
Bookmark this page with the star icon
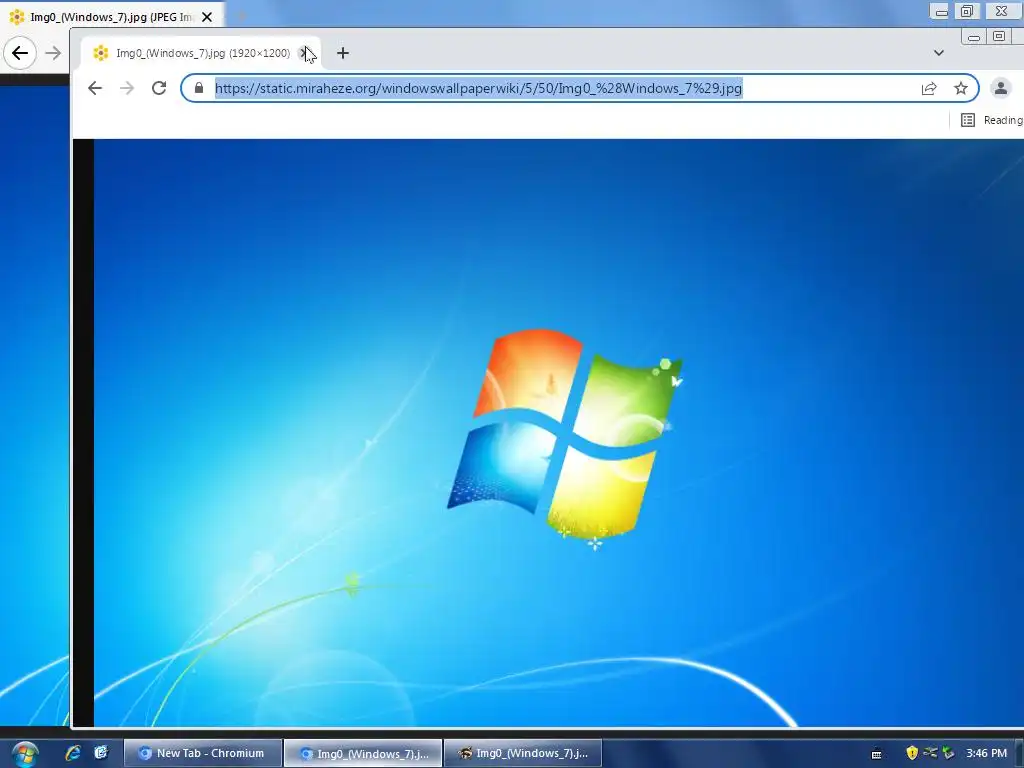click(x=961, y=88)
